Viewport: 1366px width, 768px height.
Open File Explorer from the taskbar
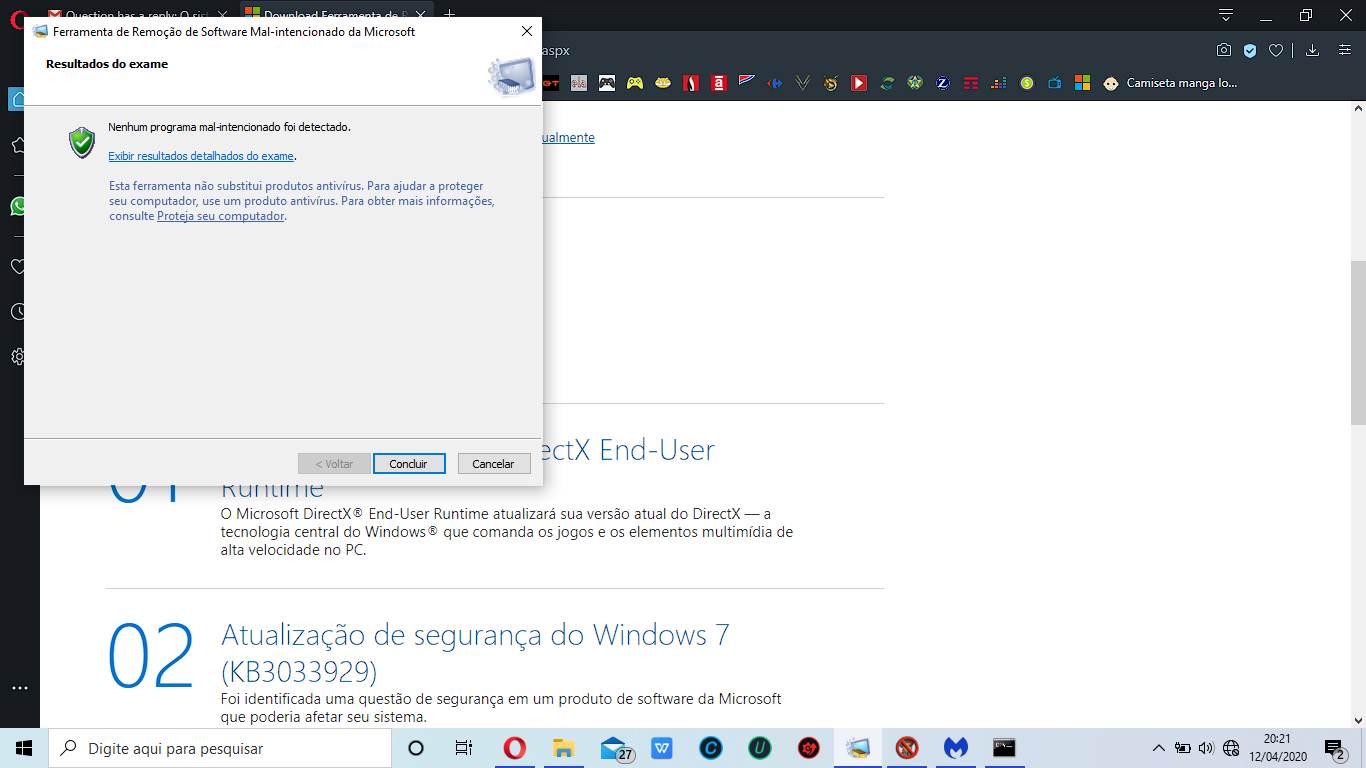pyautogui.click(x=564, y=748)
